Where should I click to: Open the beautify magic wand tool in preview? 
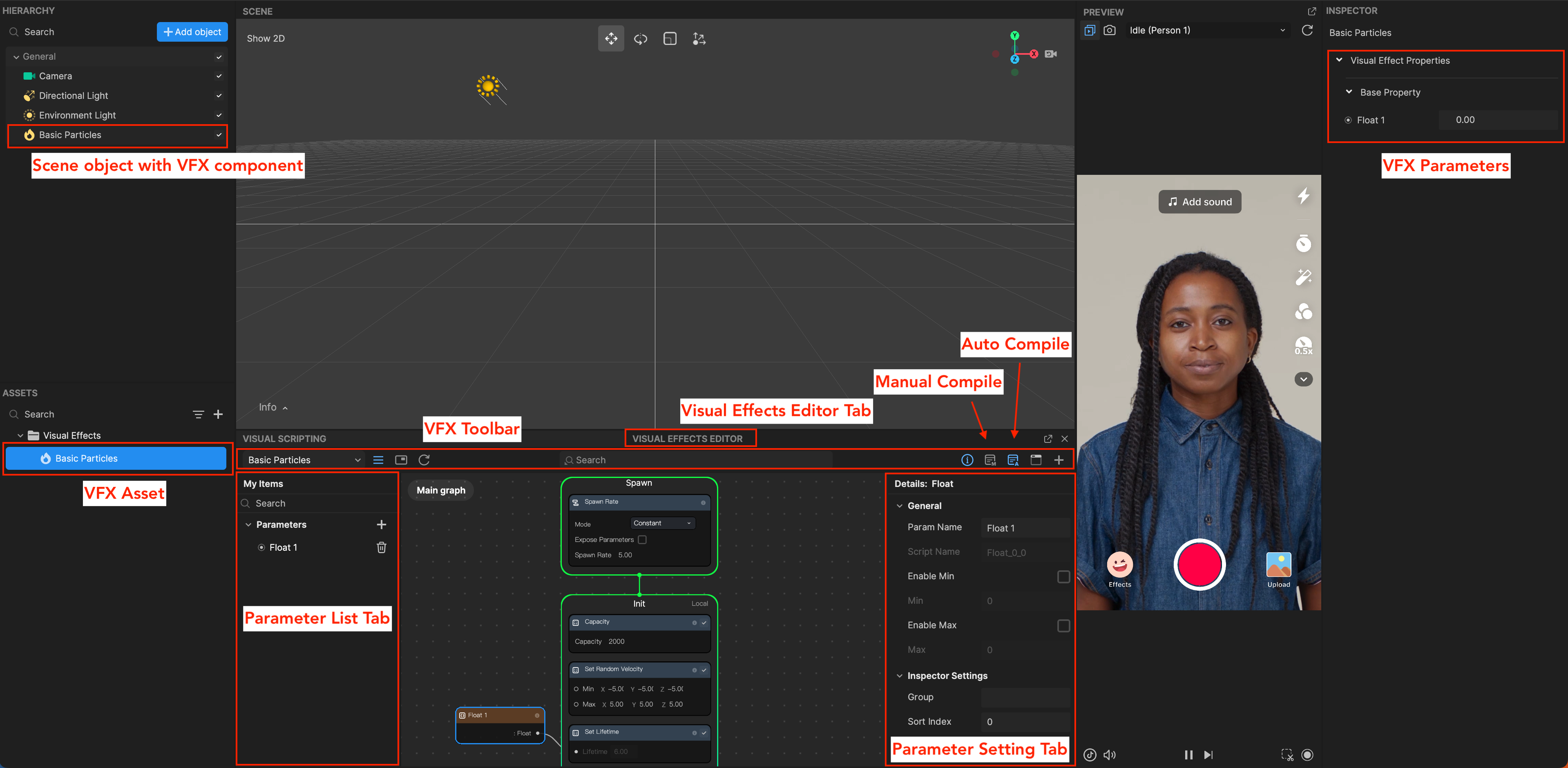1304,277
